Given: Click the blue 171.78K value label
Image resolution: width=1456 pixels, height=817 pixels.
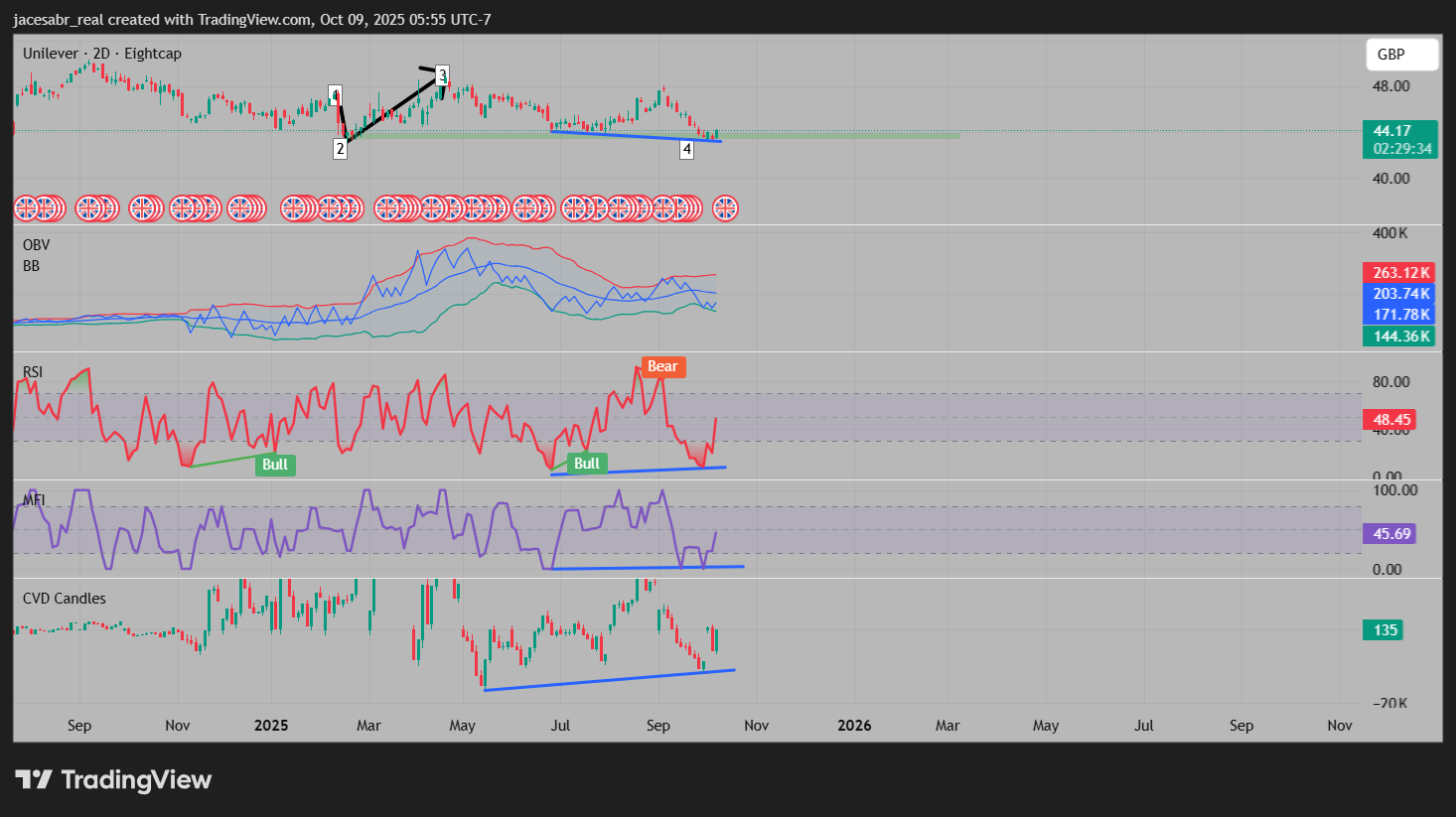Looking at the screenshot, I should 1398,314.
